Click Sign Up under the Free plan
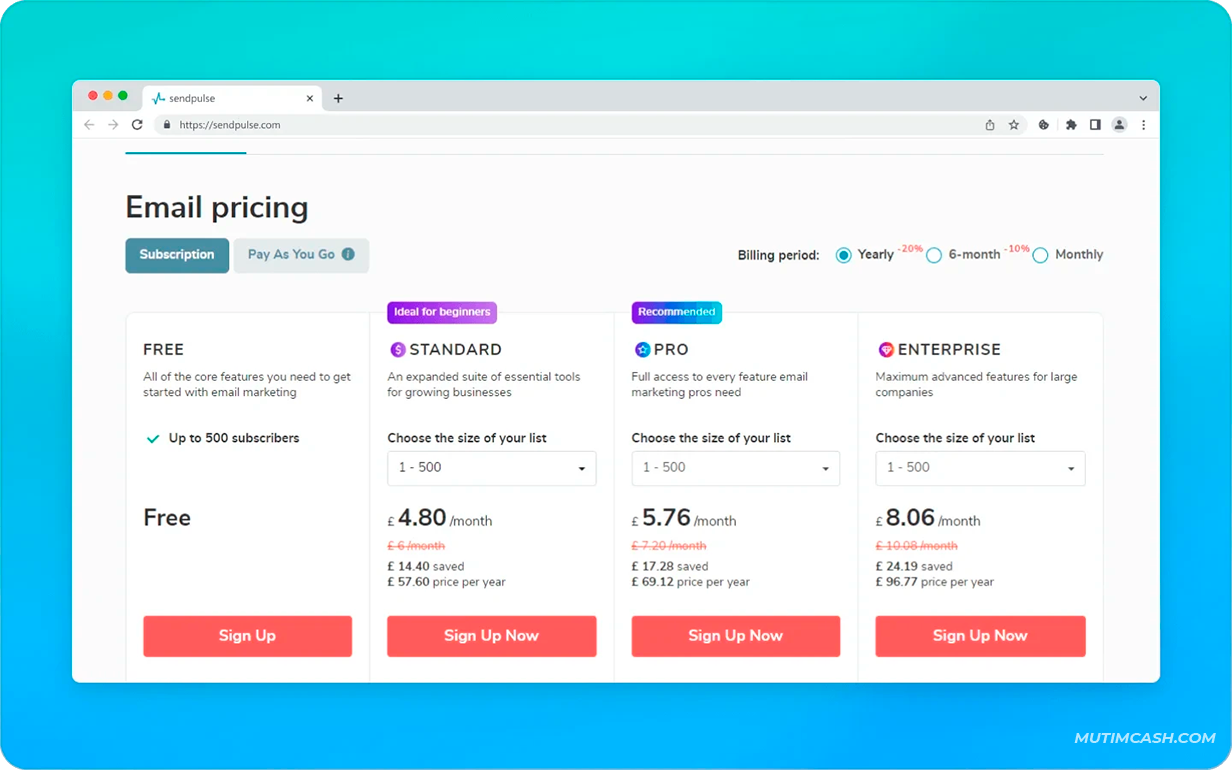This screenshot has width=1232, height=770. point(247,636)
